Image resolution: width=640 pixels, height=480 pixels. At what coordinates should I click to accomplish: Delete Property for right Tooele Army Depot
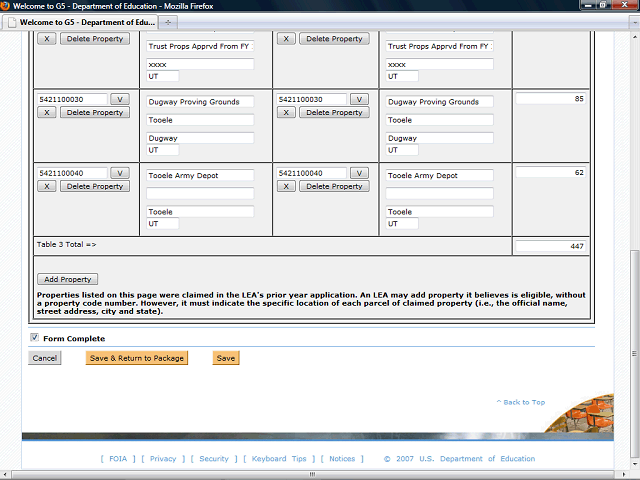click(x=334, y=186)
